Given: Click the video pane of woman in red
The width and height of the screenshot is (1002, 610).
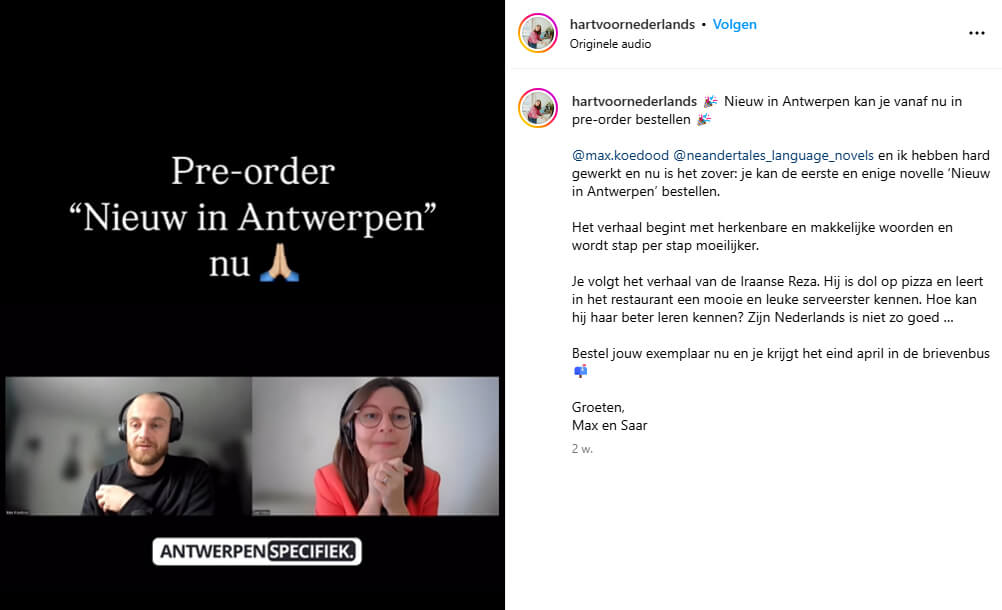Looking at the screenshot, I should click(x=375, y=446).
